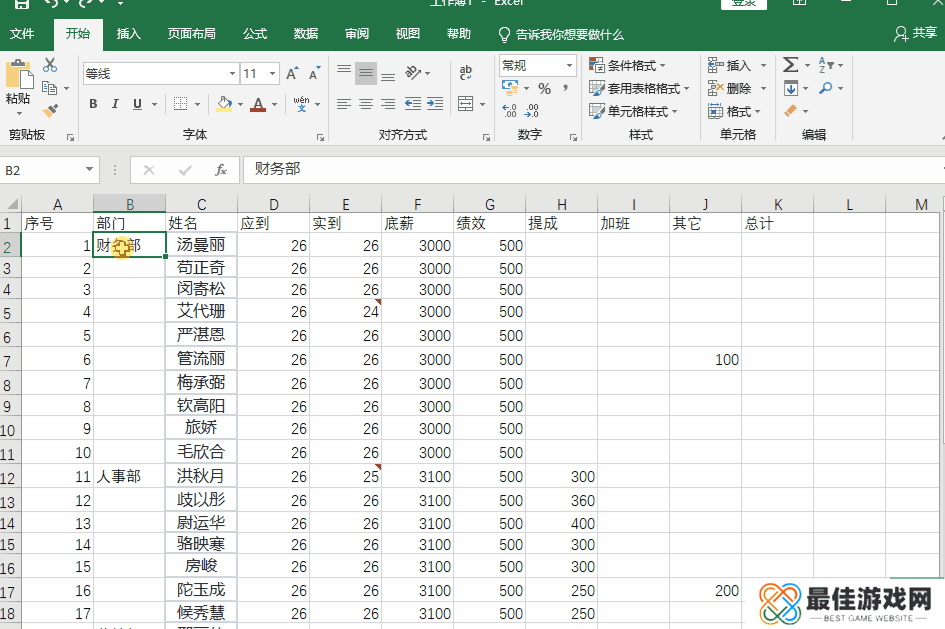Click the 条件格式 button

(x=630, y=66)
